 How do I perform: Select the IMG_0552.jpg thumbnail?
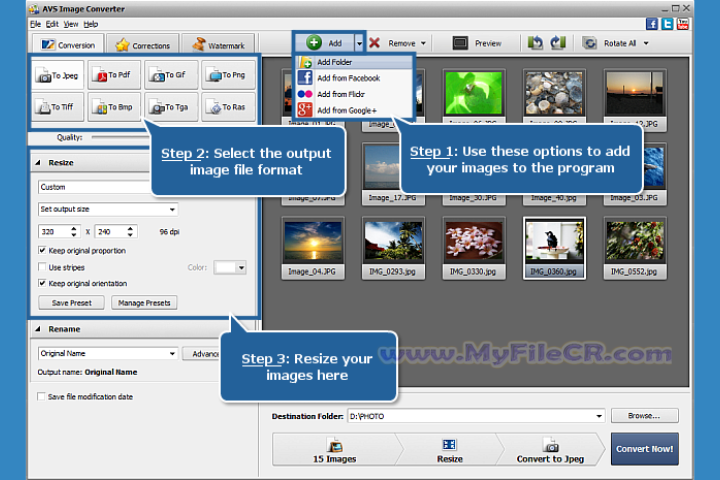coord(635,248)
